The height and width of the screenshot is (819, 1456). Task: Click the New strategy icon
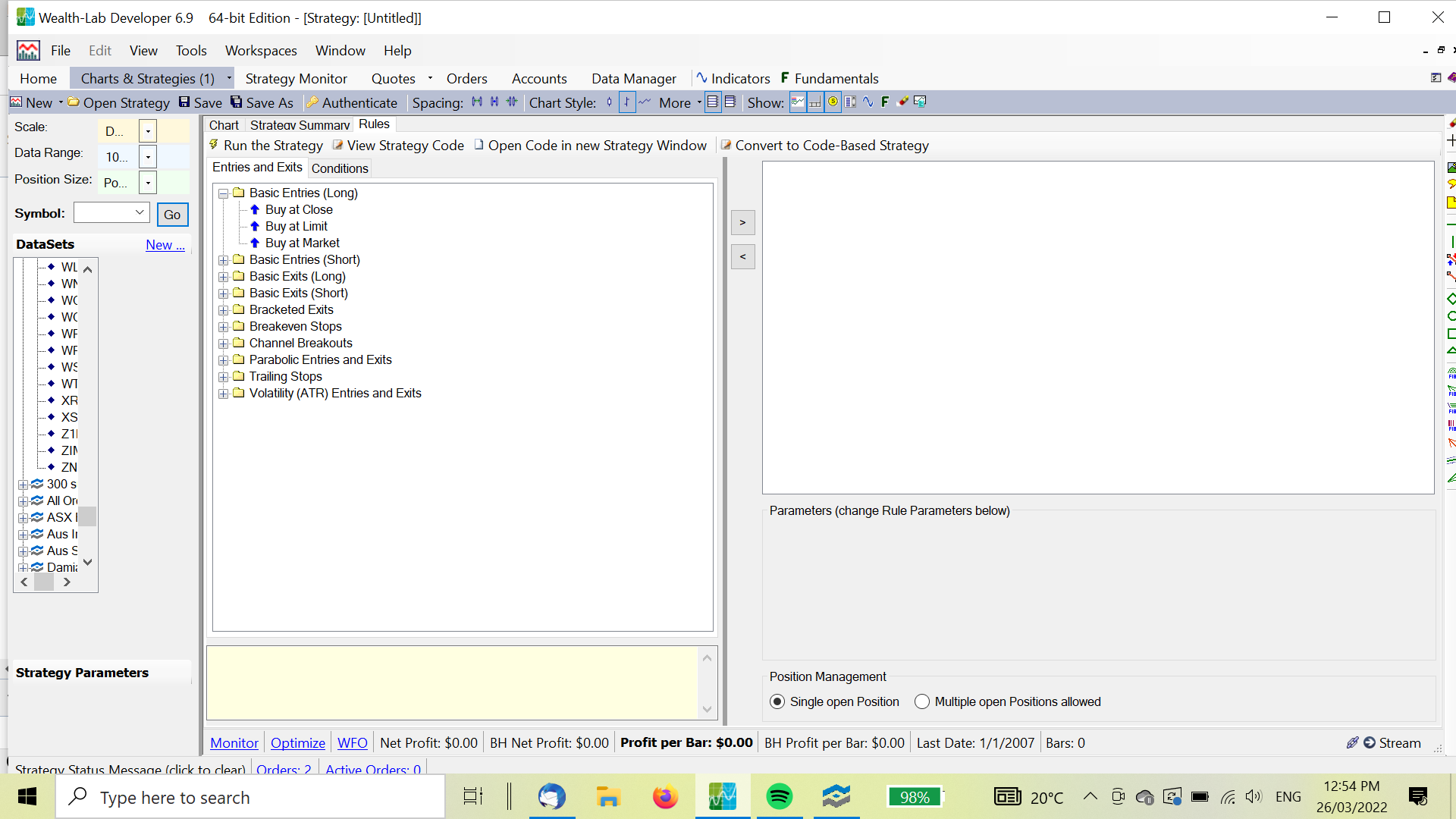coord(16,102)
